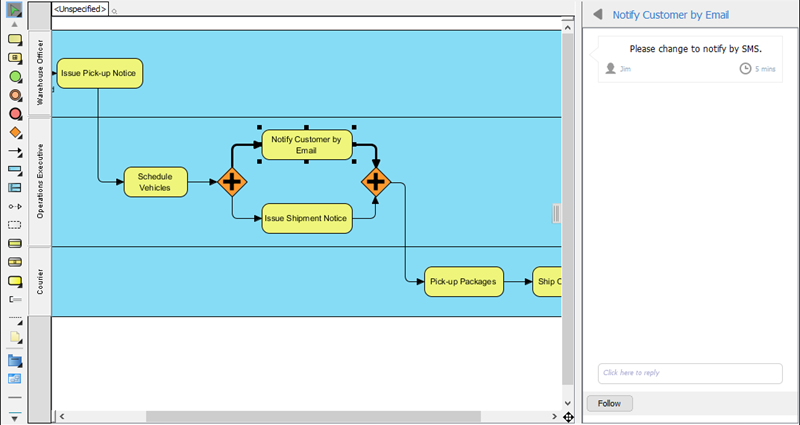Click back arrow in comment panel header
The image size is (800, 425).
click(x=598, y=15)
